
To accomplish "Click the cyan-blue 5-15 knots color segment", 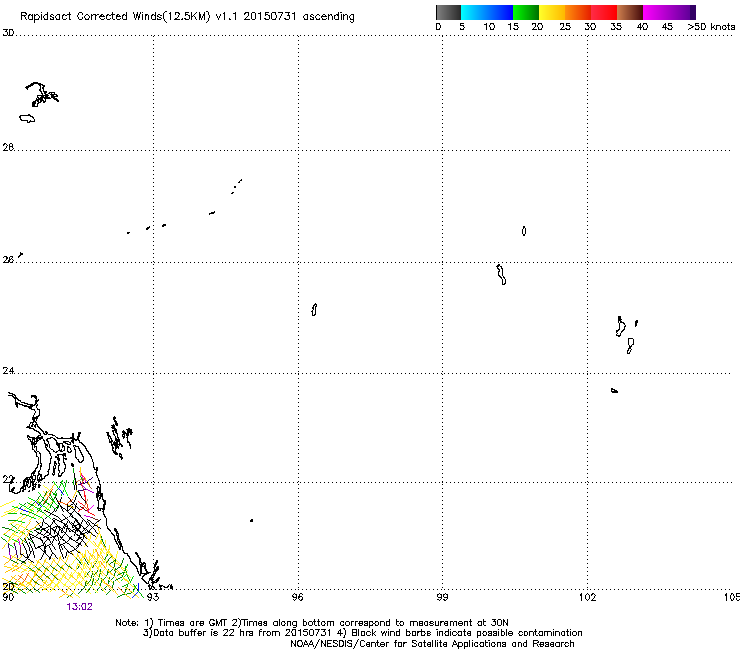I will pos(487,12).
